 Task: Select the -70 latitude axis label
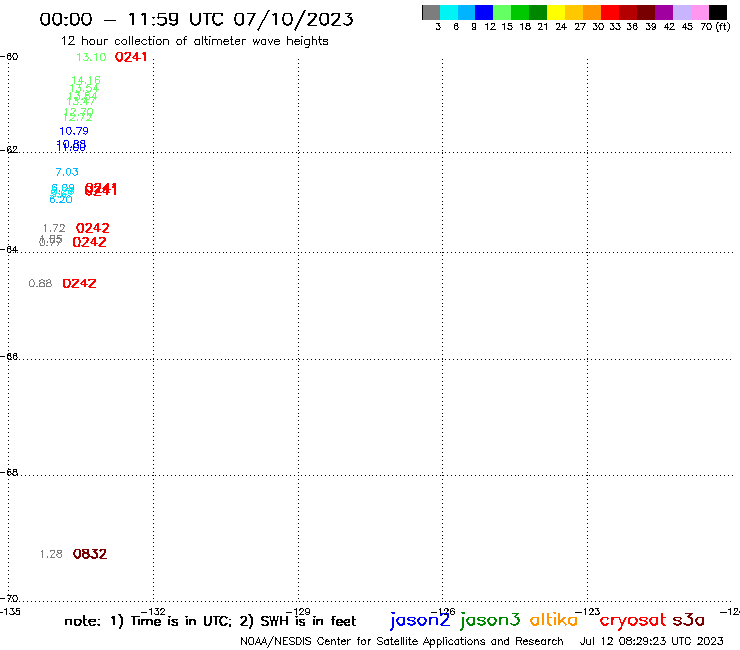[x=9, y=599]
